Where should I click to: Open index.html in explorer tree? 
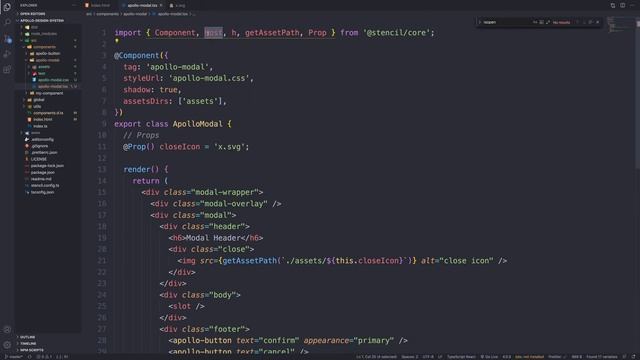click(42, 120)
